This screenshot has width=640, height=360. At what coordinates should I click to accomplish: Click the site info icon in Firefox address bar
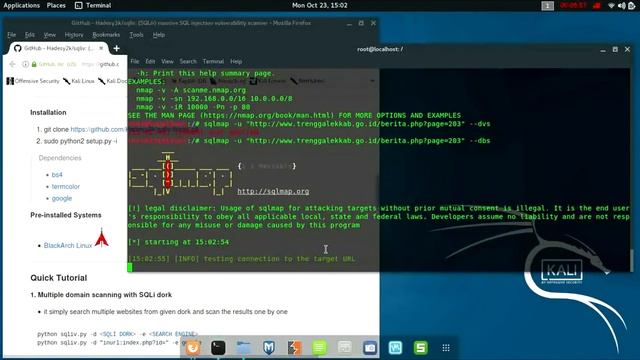pos(25,64)
